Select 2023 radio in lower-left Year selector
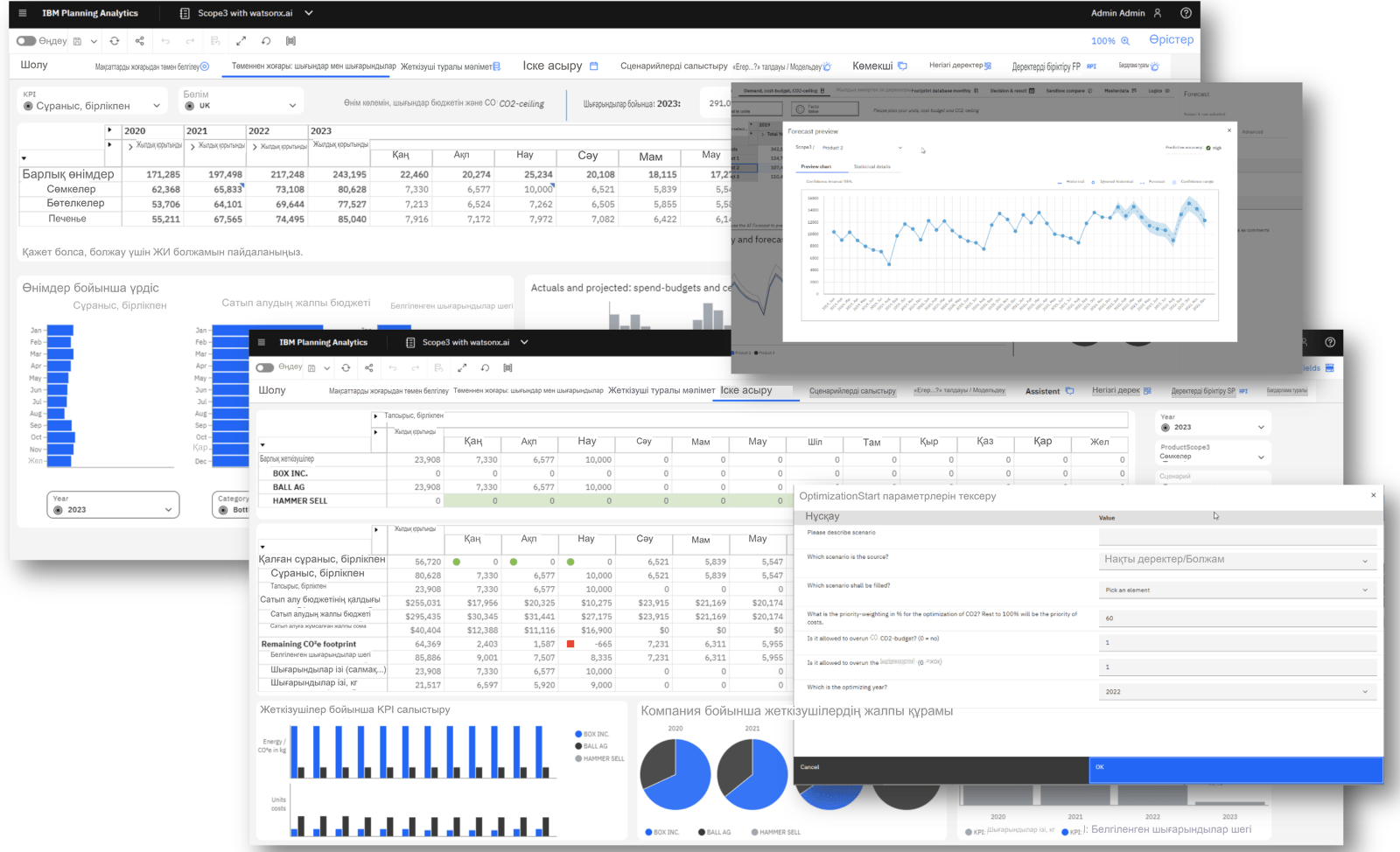 point(58,510)
